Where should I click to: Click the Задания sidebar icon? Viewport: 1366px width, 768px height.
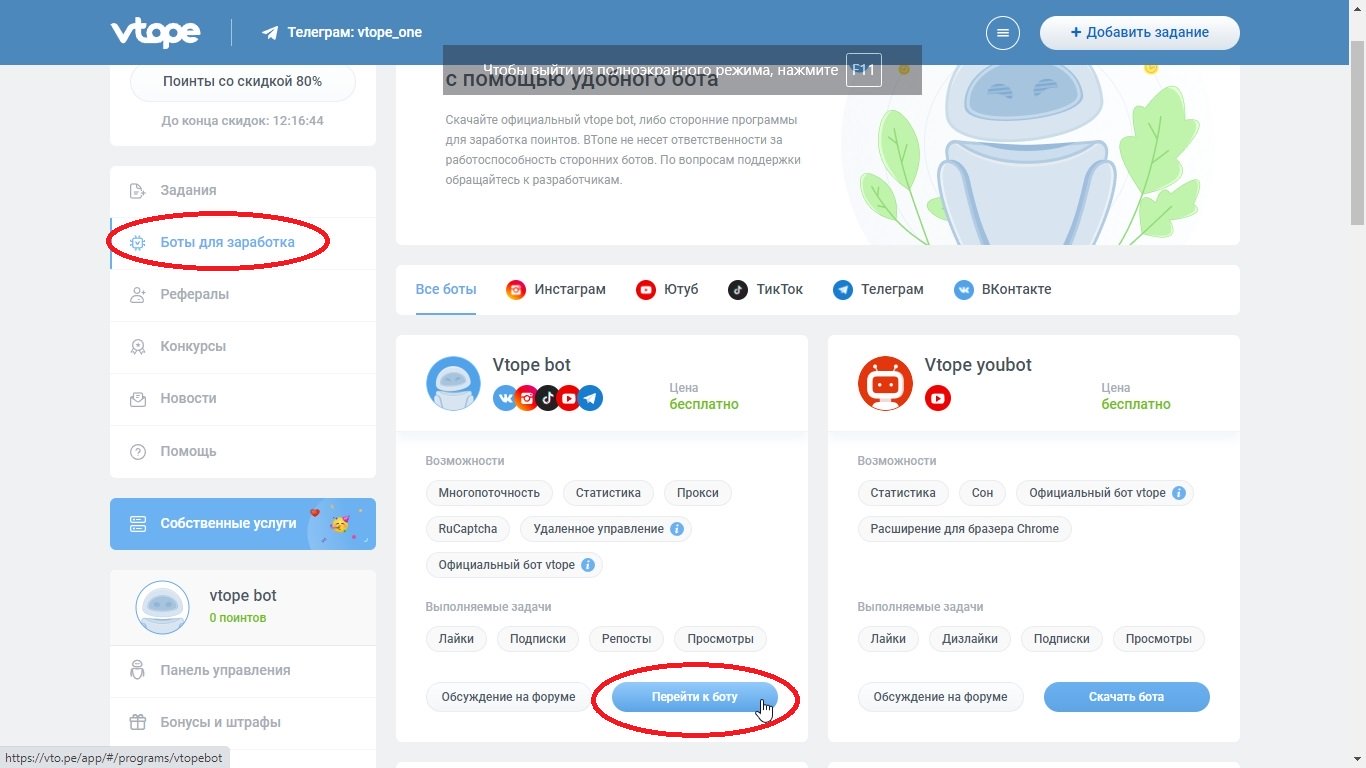[139, 190]
